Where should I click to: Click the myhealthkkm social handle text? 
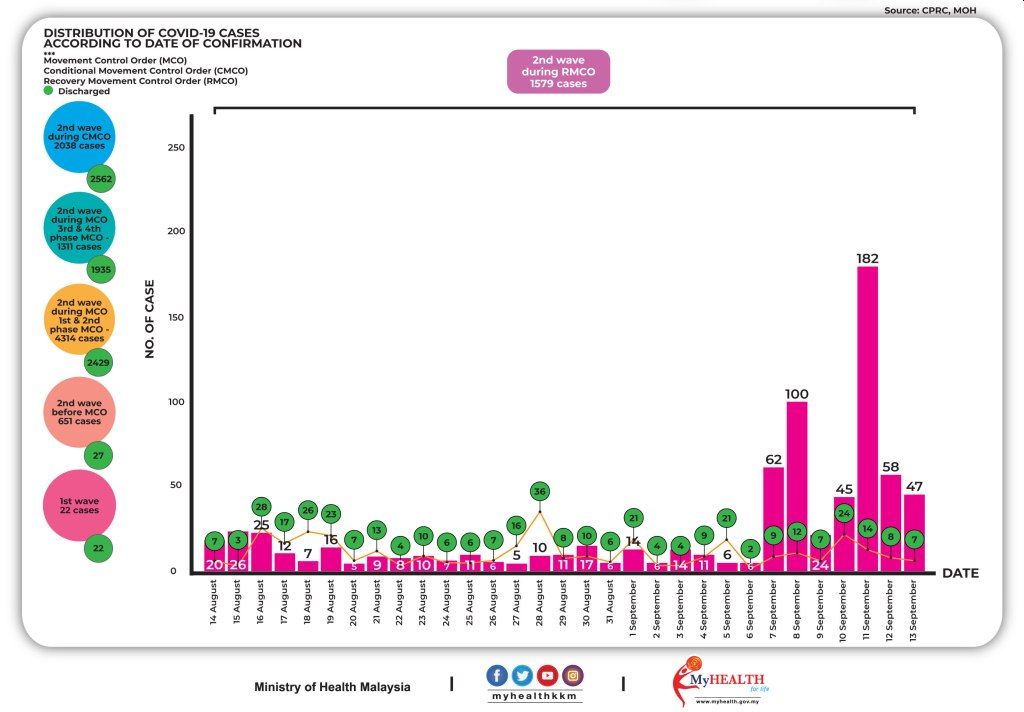[534, 696]
